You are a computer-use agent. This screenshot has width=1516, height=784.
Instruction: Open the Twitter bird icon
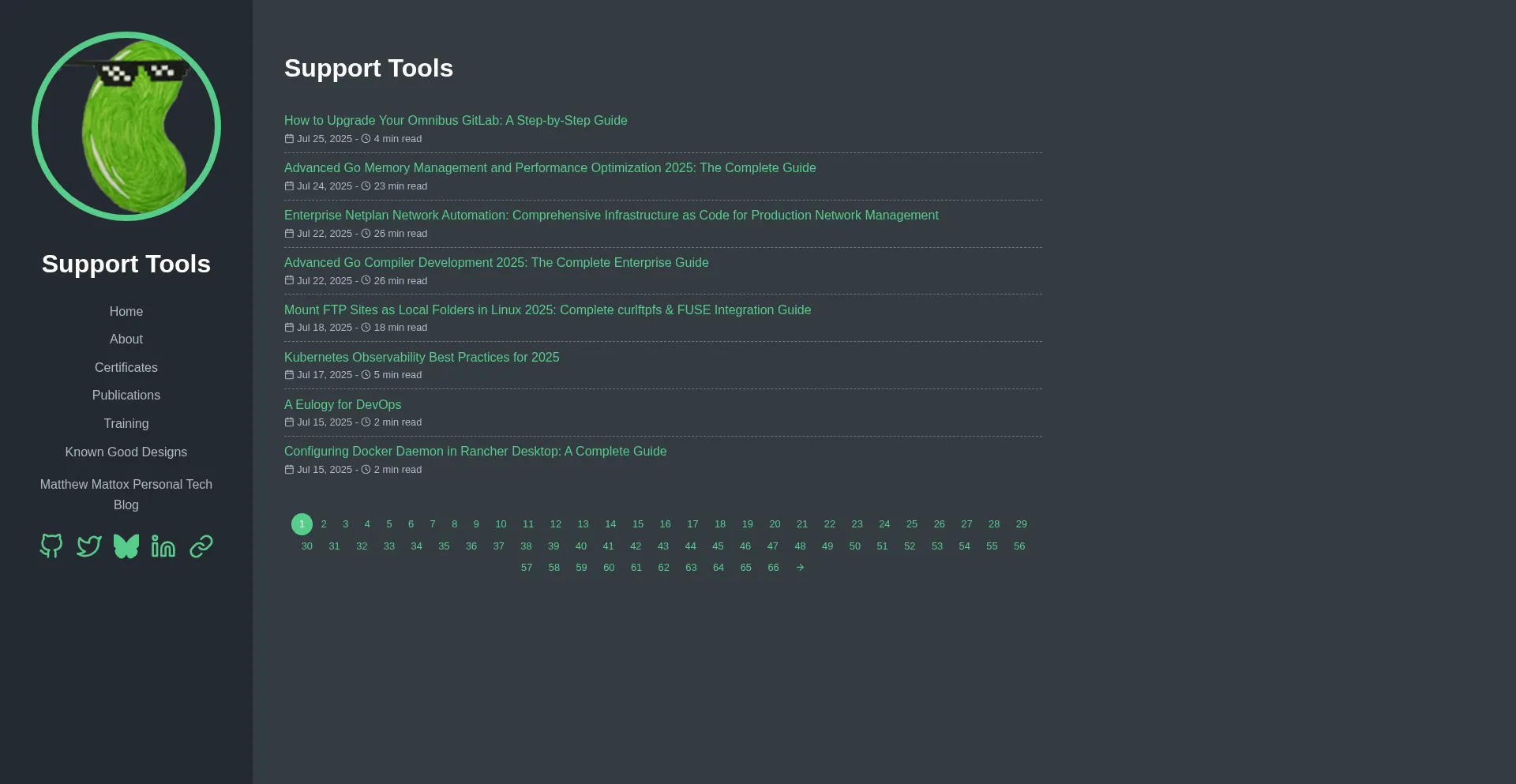click(x=88, y=546)
